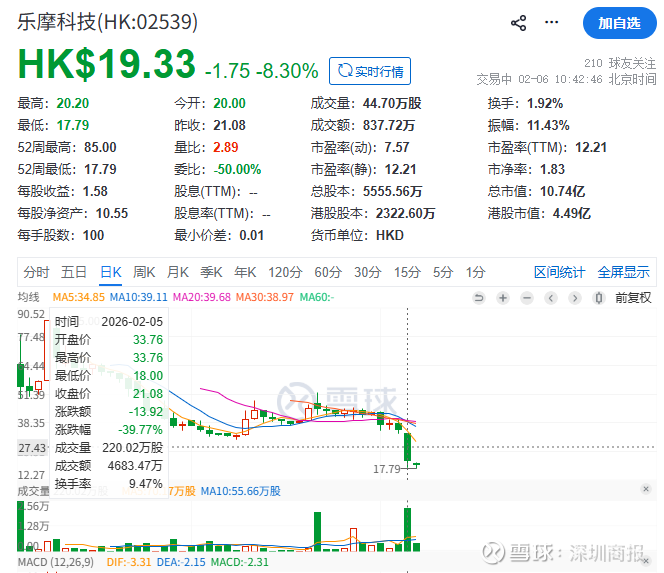
Task: Click the 港股市值 4.49亿 value
Action: pos(572,213)
